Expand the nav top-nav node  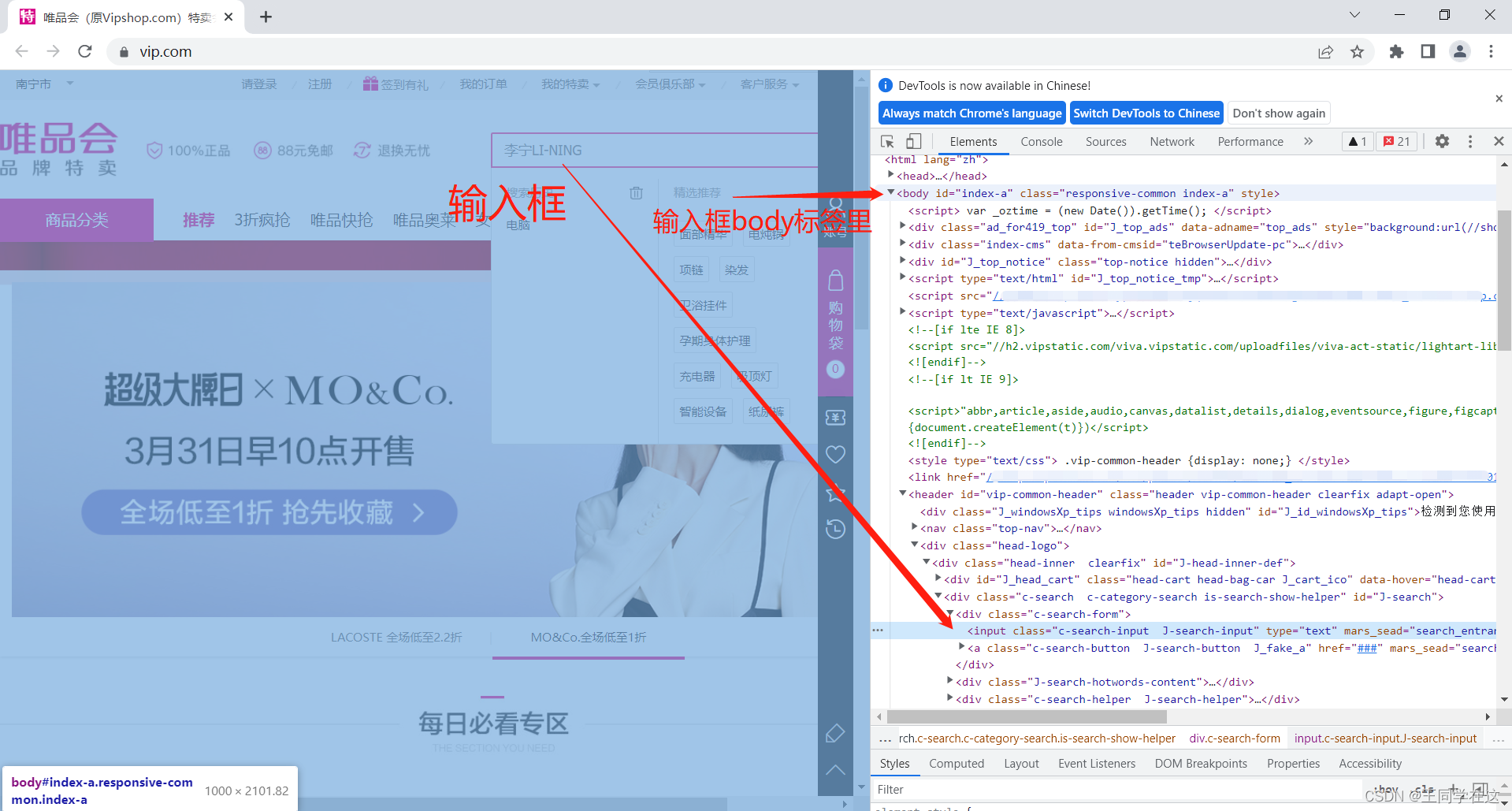(x=915, y=528)
